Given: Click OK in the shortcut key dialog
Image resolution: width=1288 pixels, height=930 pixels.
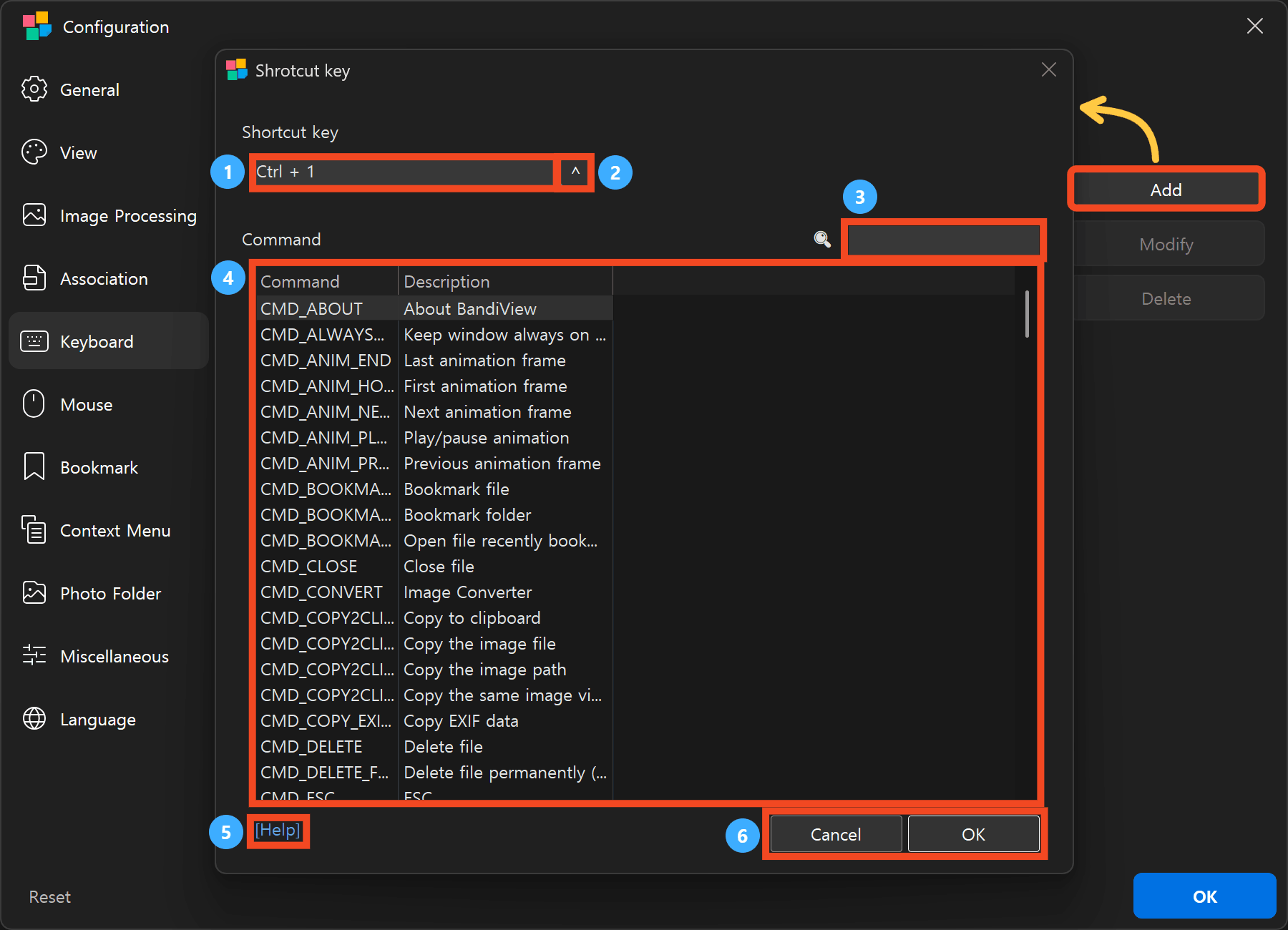Looking at the screenshot, I should pyautogui.click(x=973, y=834).
